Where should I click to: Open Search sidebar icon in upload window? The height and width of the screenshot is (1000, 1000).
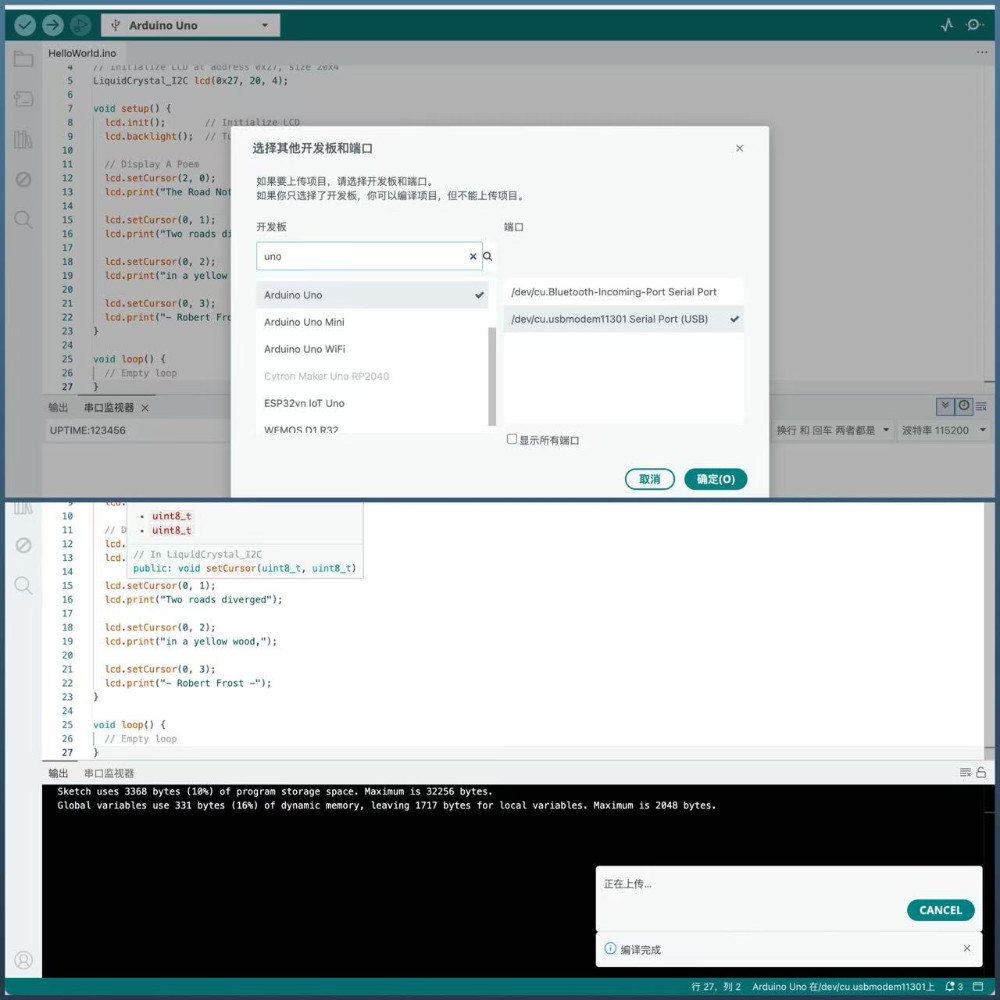(x=24, y=585)
